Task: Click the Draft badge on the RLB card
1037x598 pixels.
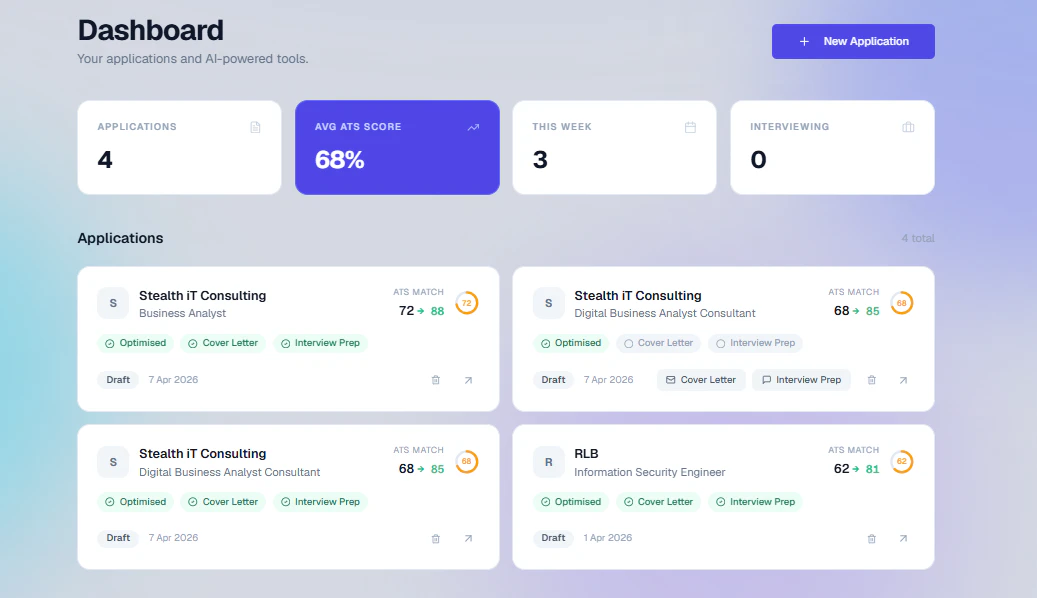Action: click(553, 537)
